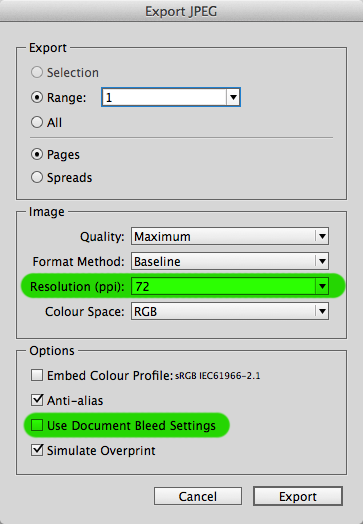The image size is (363, 524).
Task: Select the All pages radio button
Action: tap(37, 122)
